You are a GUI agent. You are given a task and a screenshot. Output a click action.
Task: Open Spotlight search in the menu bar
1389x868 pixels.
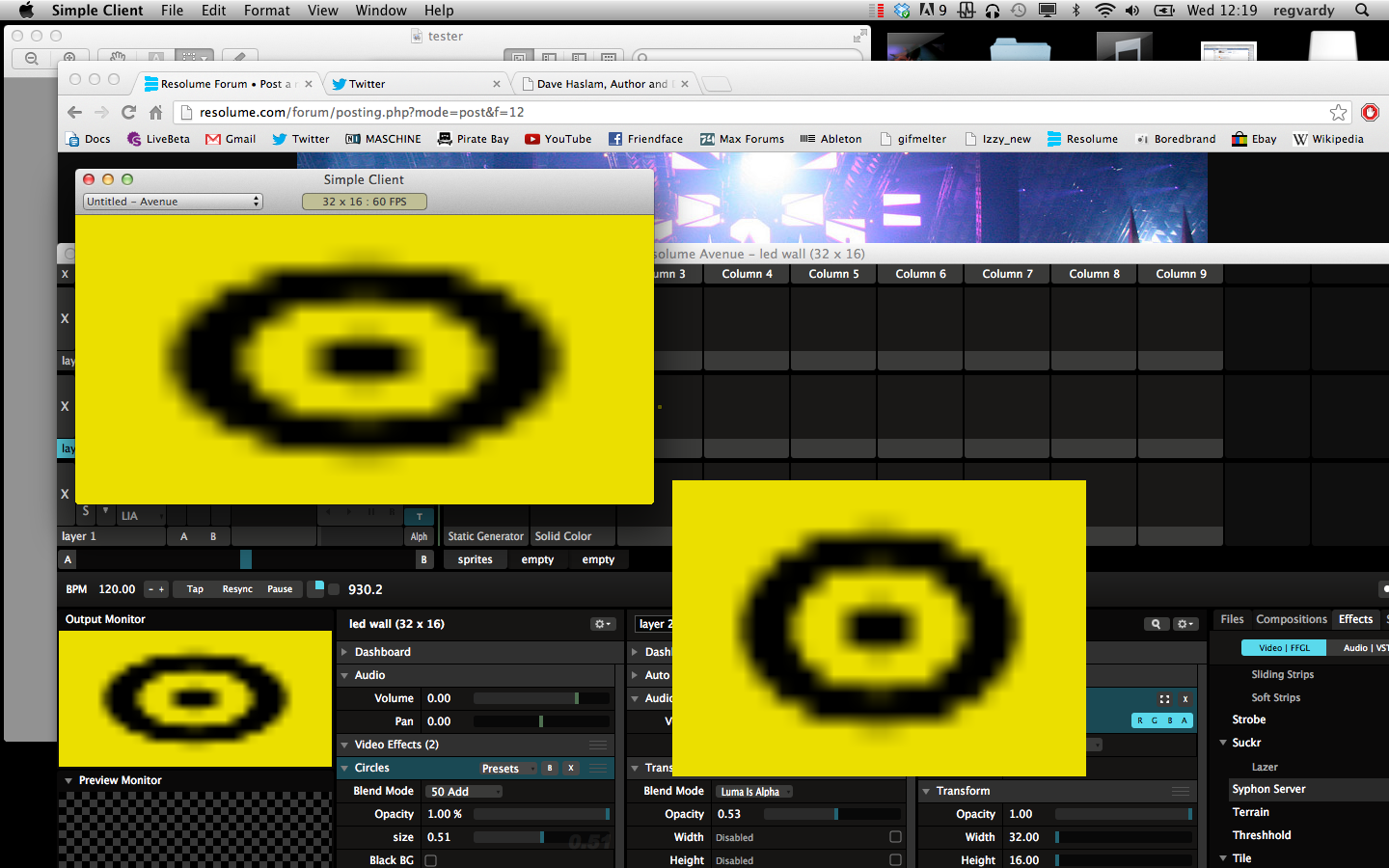1362,11
